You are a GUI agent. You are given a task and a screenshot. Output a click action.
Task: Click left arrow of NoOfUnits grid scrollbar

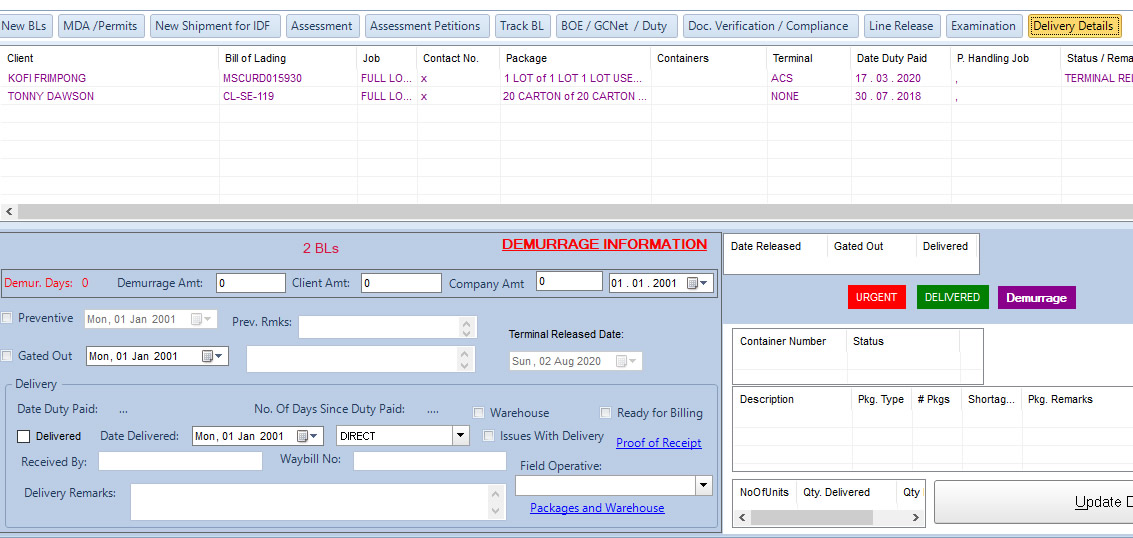pos(742,518)
